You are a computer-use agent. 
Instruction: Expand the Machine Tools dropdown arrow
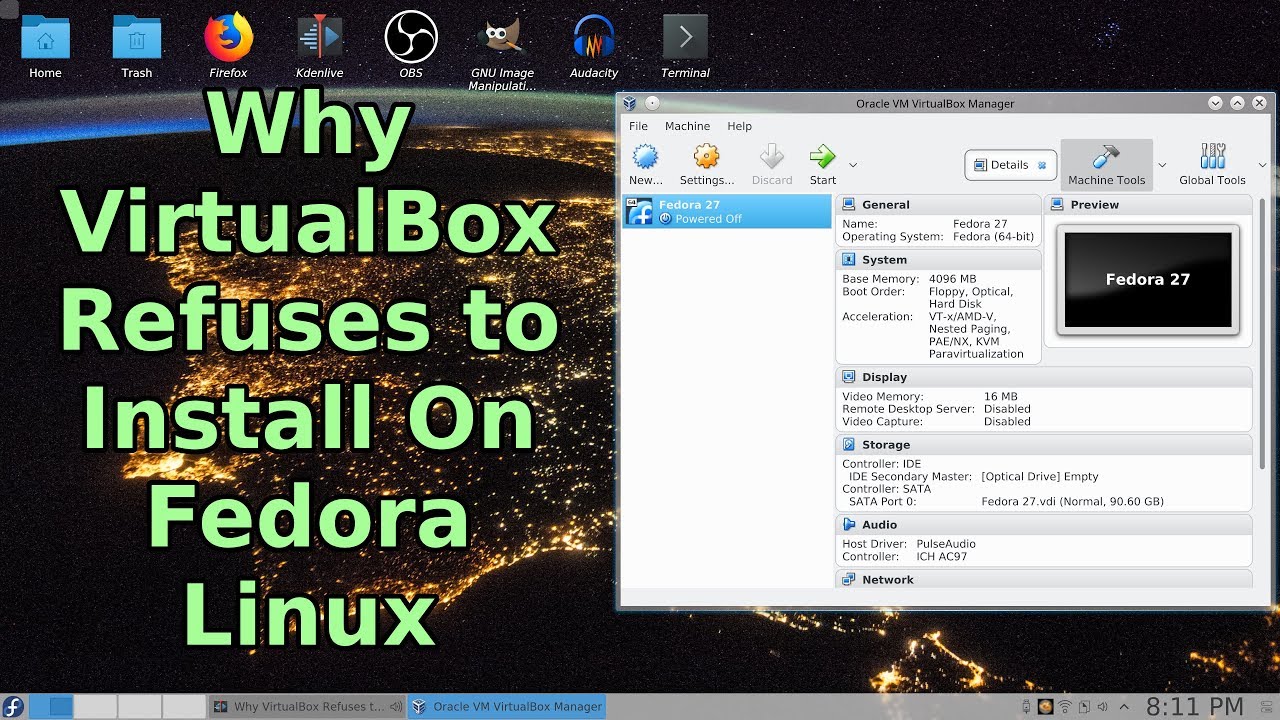[1162, 165]
